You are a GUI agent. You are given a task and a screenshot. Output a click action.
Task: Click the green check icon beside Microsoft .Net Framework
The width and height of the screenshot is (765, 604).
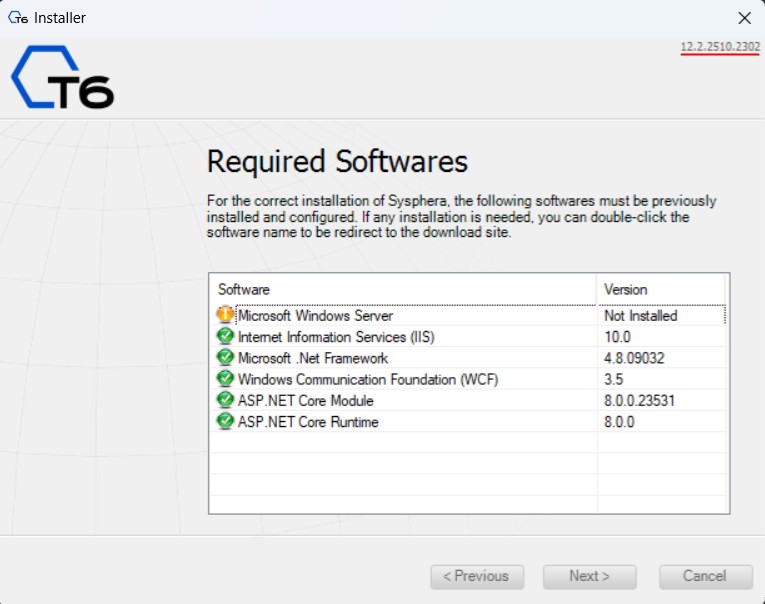coord(225,358)
